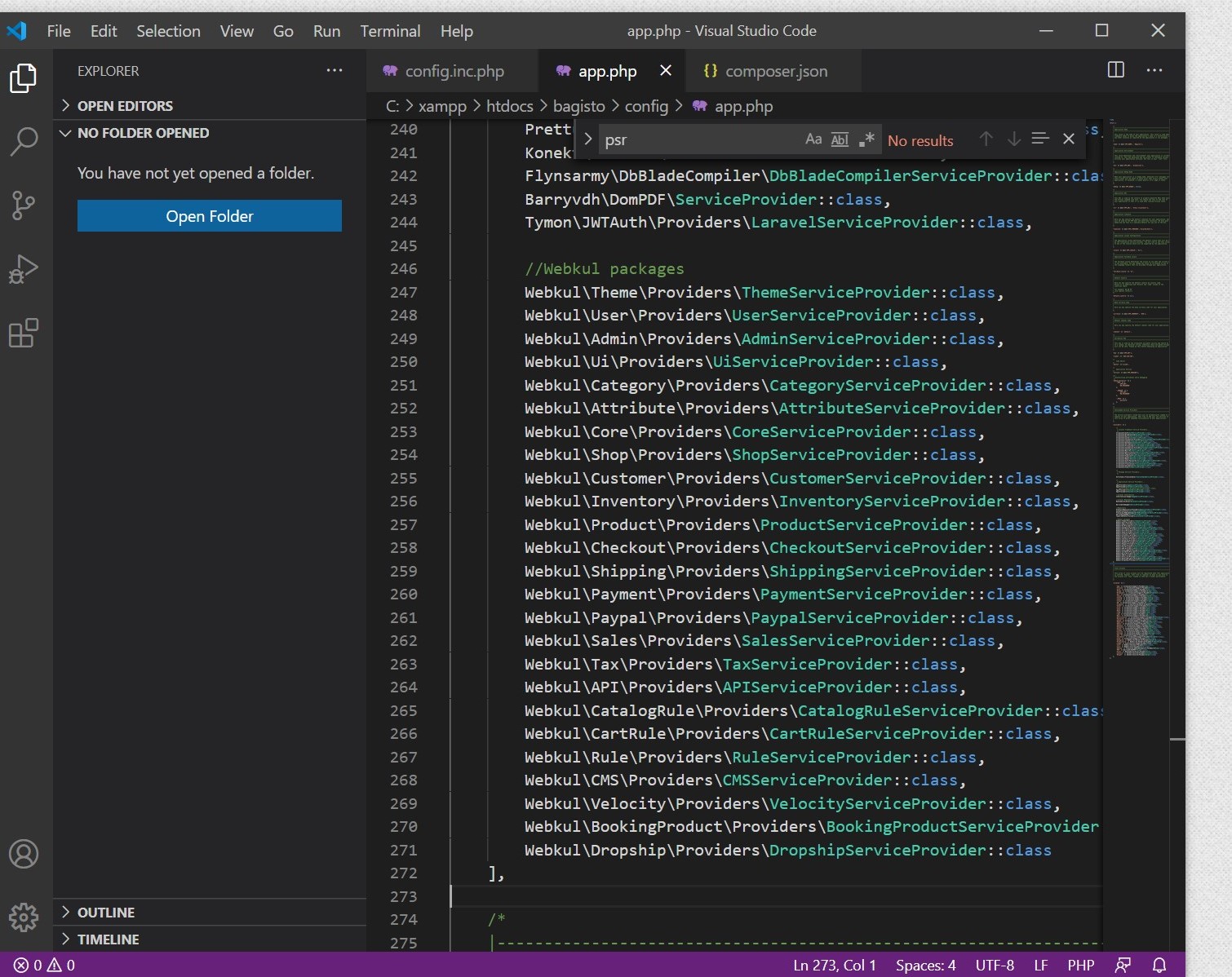Open the Help menu
1232x977 pixels.
click(x=456, y=31)
